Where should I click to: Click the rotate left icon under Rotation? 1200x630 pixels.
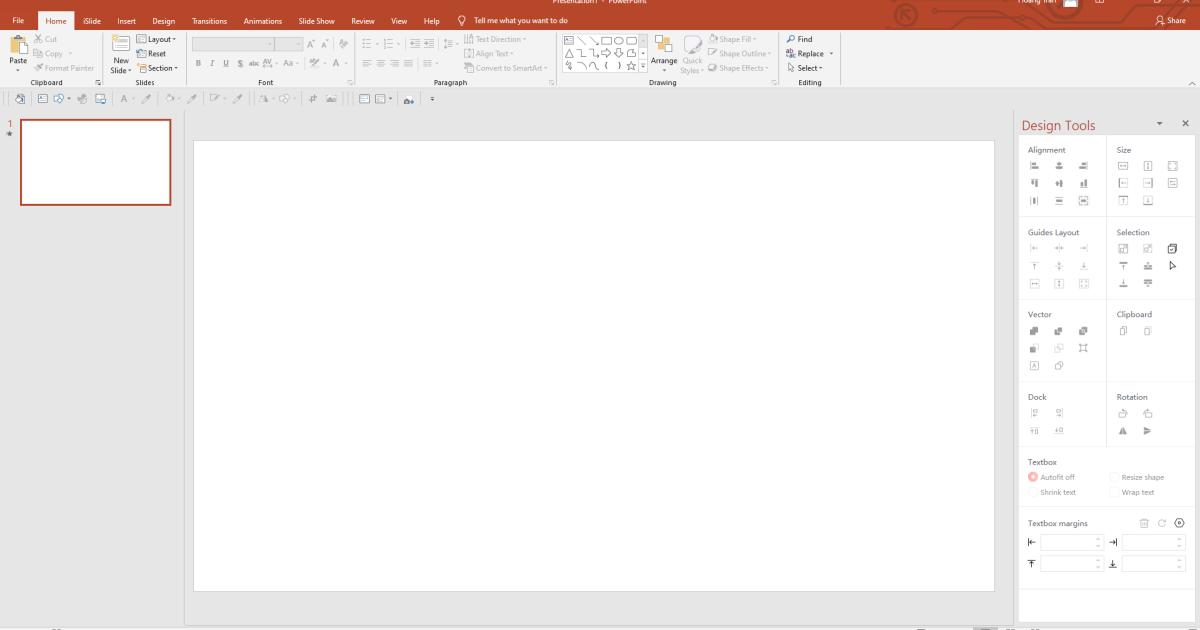point(1148,413)
